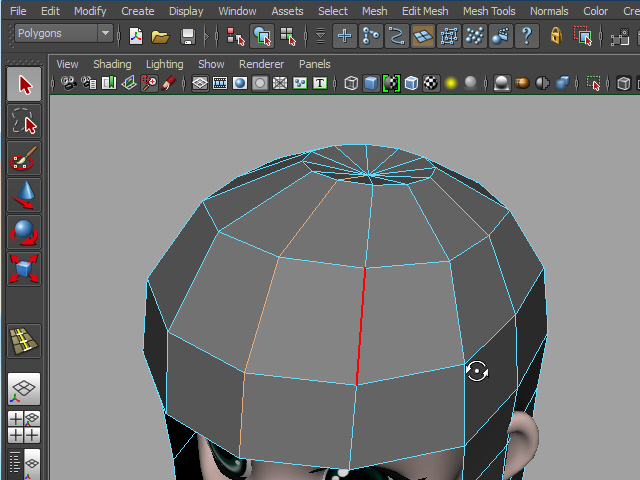Image resolution: width=640 pixels, height=480 pixels.
Task: Switch to single perspective view layout
Action: pyautogui.click(x=24, y=389)
